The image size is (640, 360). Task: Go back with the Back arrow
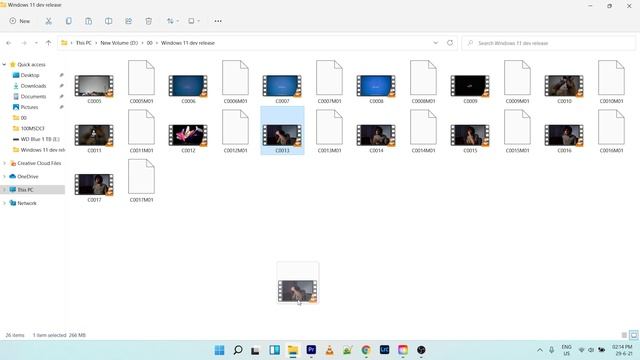click(9, 43)
